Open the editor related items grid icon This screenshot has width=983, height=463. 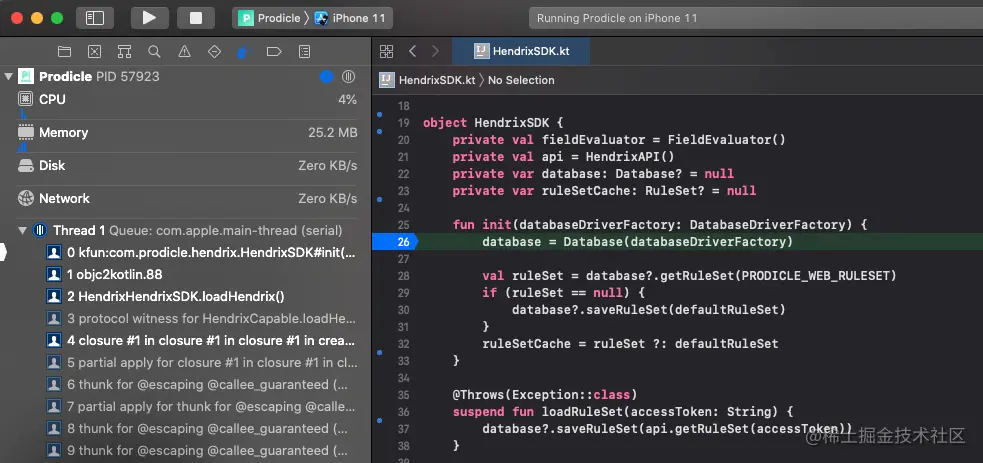(x=387, y=51)
